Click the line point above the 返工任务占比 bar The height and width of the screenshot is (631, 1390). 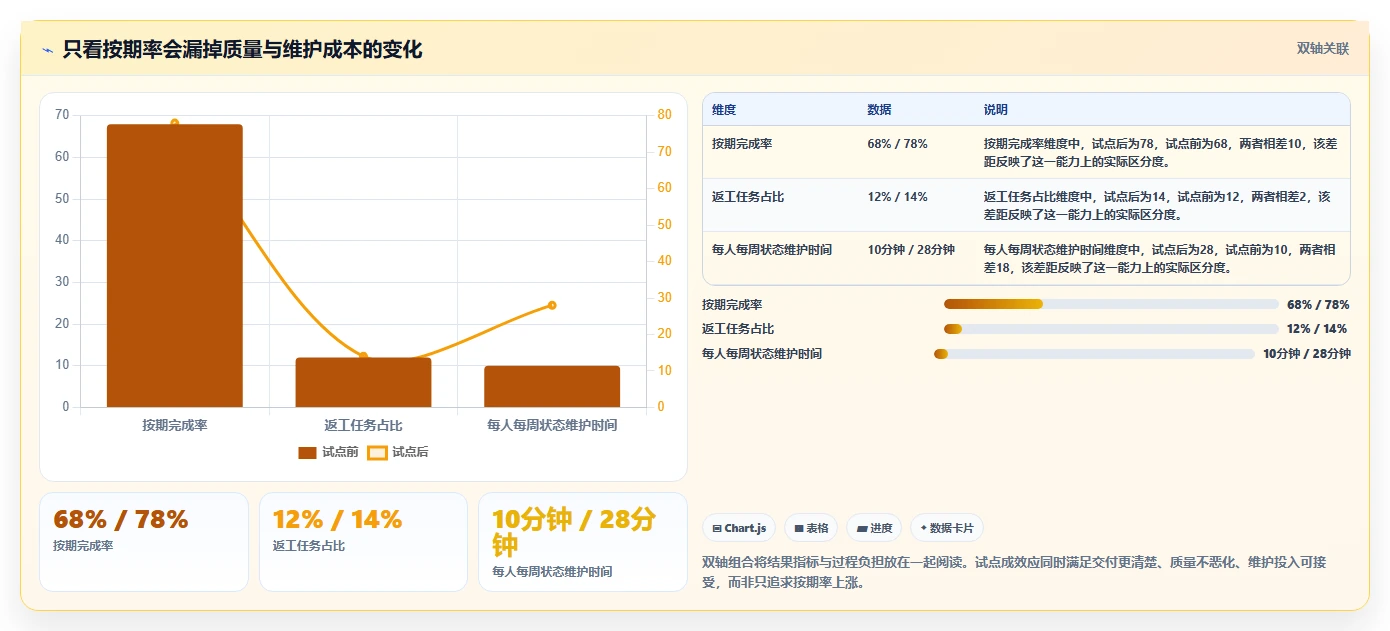point(363,356)
